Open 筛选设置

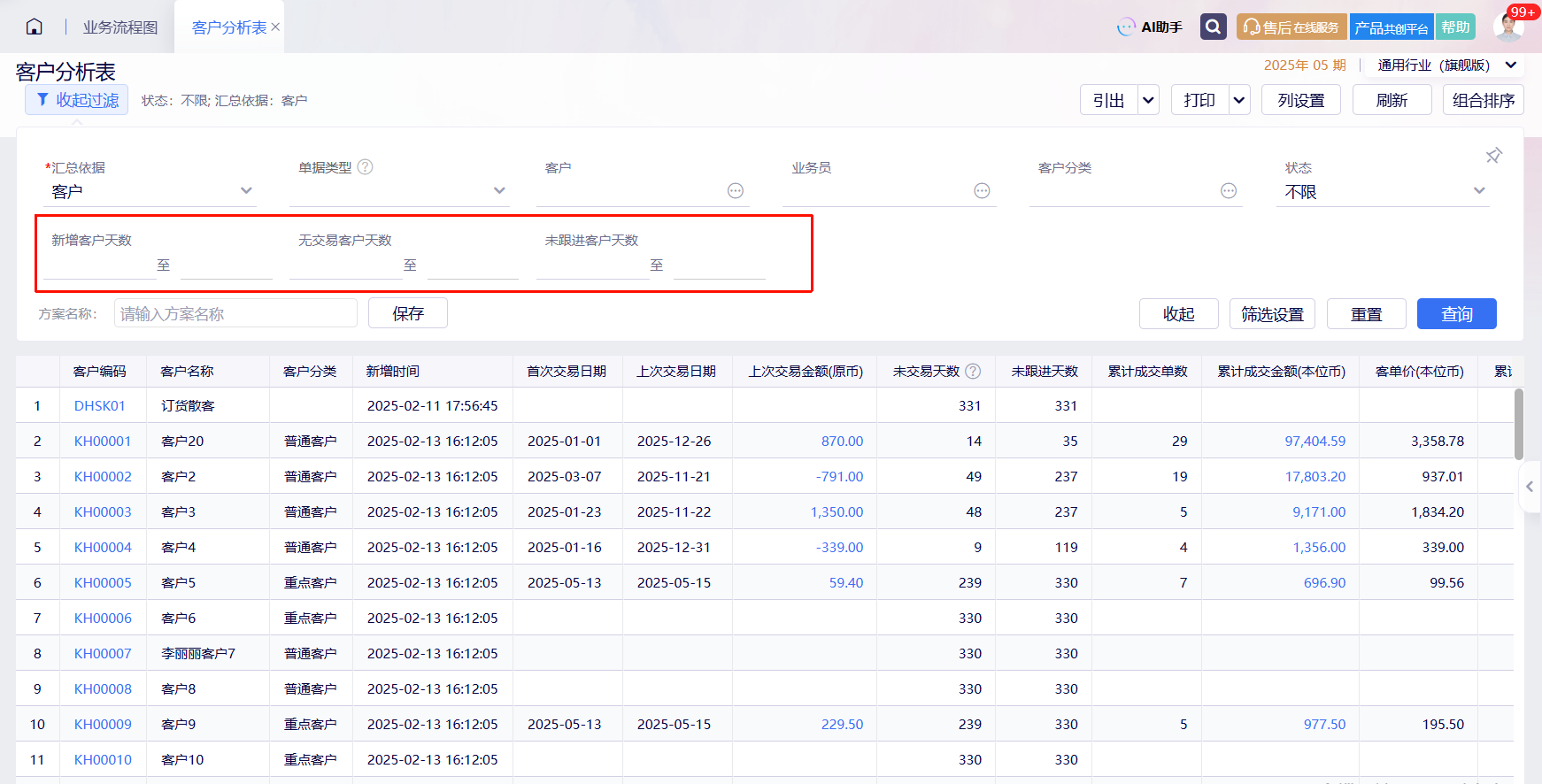(x=1272, y=314)
